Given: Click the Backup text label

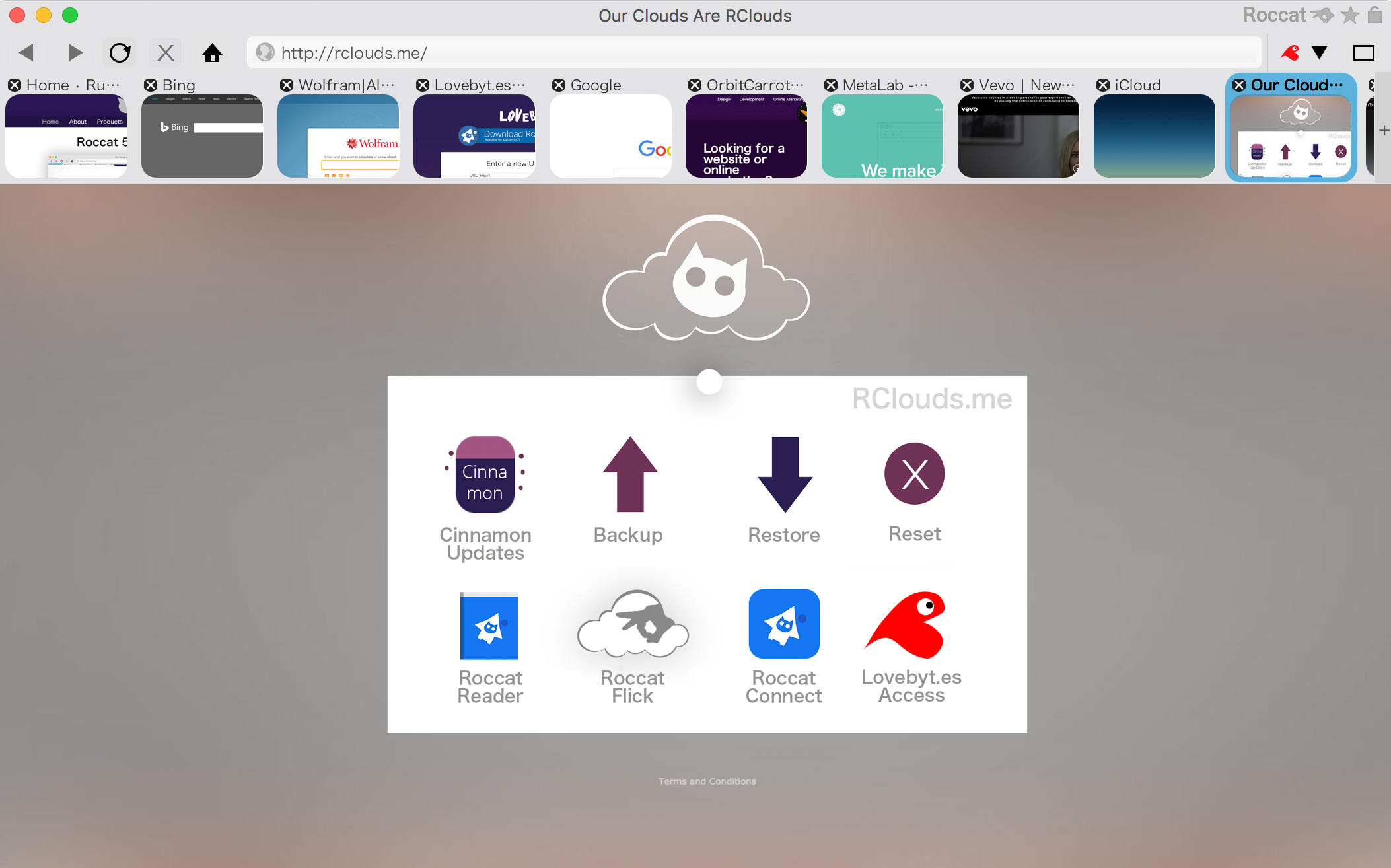Looking at the screenshot, I should tap(628, 534).
